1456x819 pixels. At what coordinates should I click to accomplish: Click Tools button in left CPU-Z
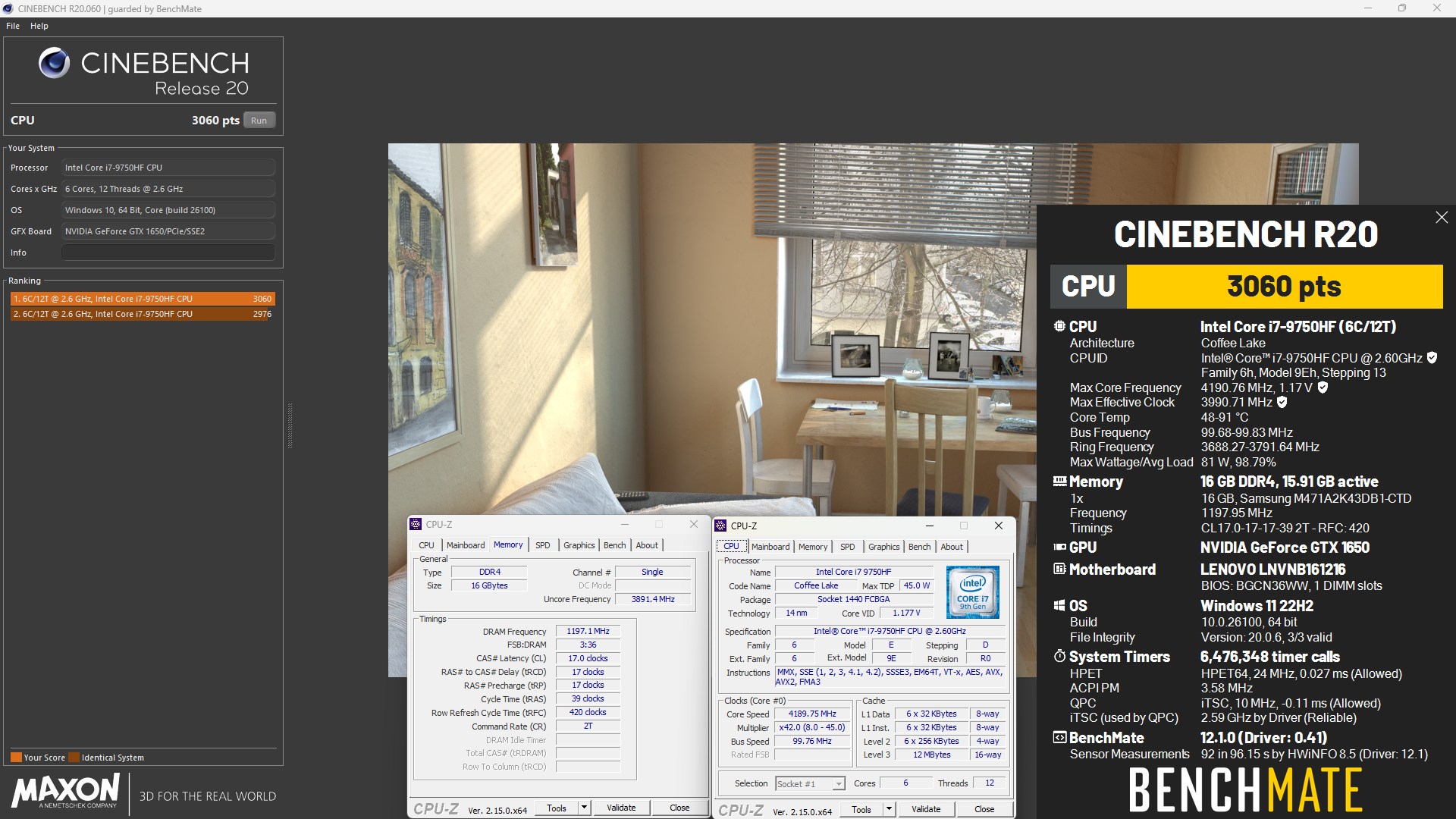click(x=557, y=808)
